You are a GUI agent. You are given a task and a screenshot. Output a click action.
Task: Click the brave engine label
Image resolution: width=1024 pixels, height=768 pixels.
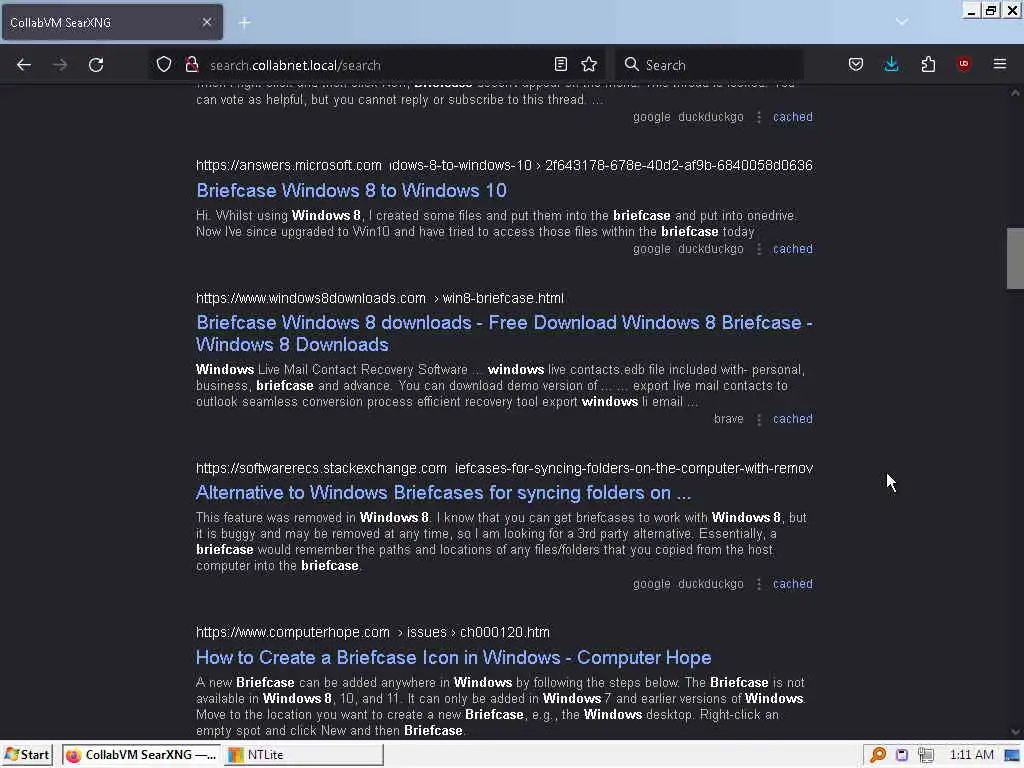click(x=729, y=419)
